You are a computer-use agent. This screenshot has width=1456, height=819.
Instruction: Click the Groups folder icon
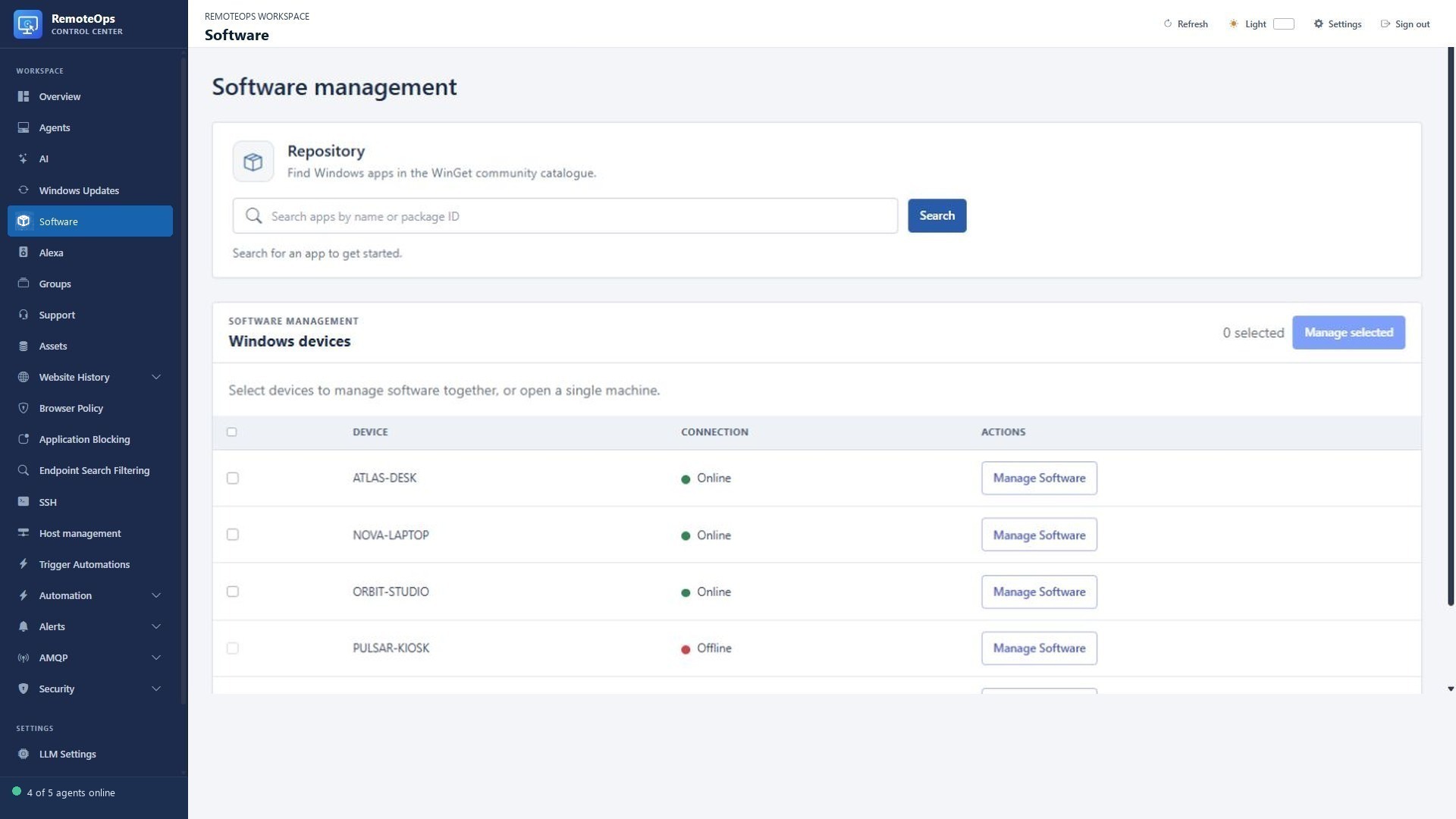pos(24,284)
